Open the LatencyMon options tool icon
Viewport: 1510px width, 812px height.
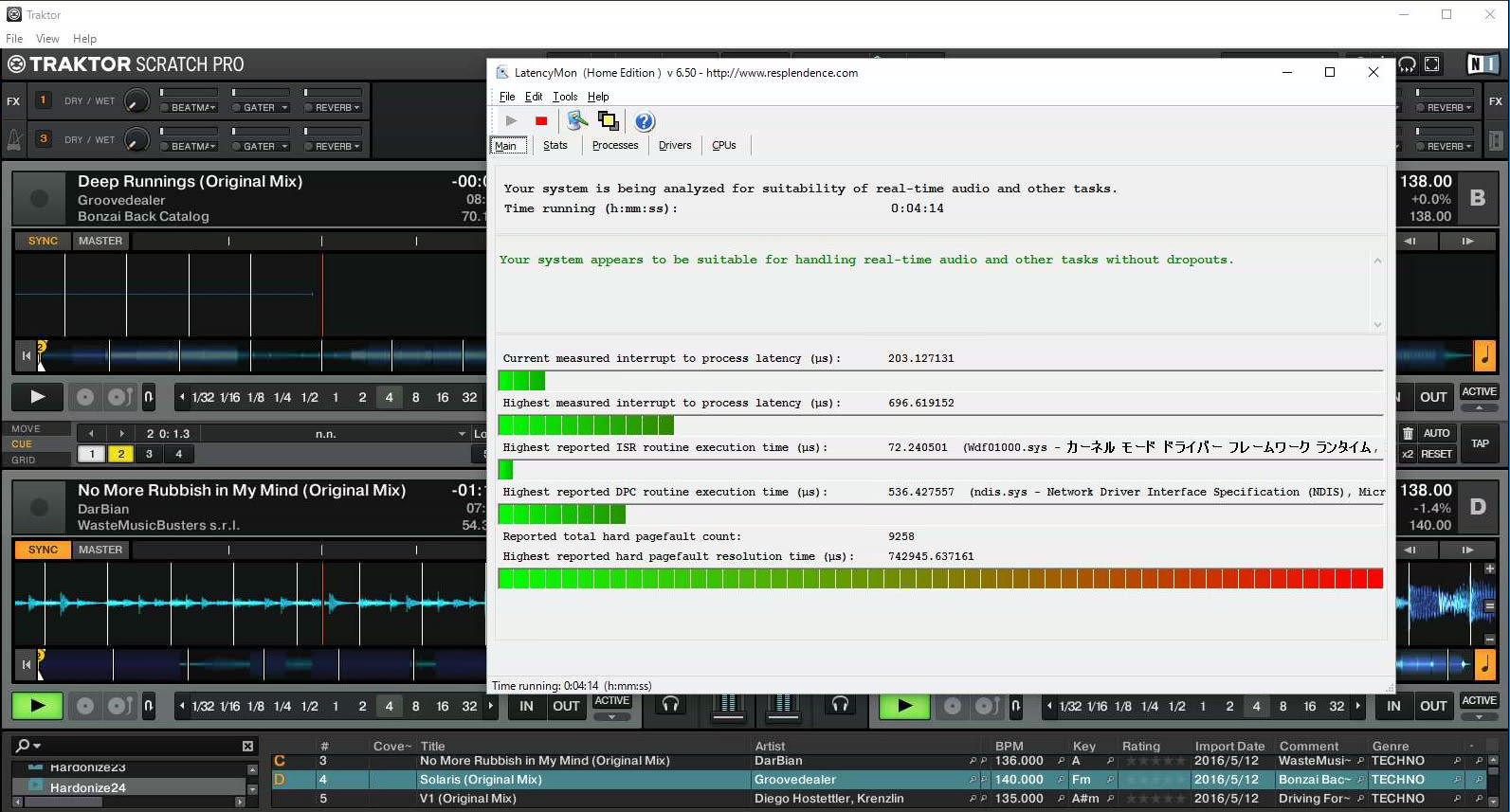pos(577,120)
